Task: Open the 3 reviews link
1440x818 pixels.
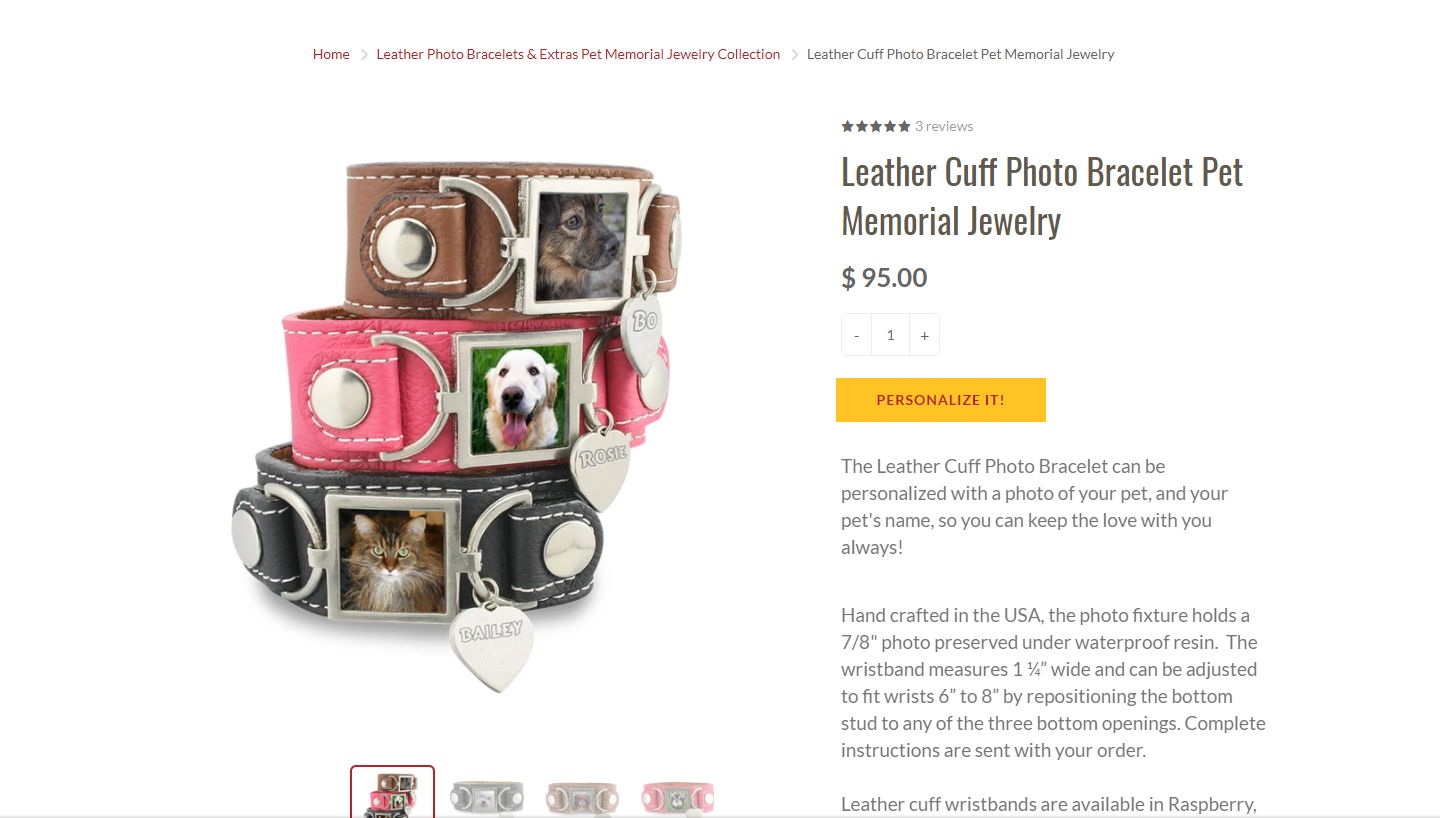Action: [944, 126]
